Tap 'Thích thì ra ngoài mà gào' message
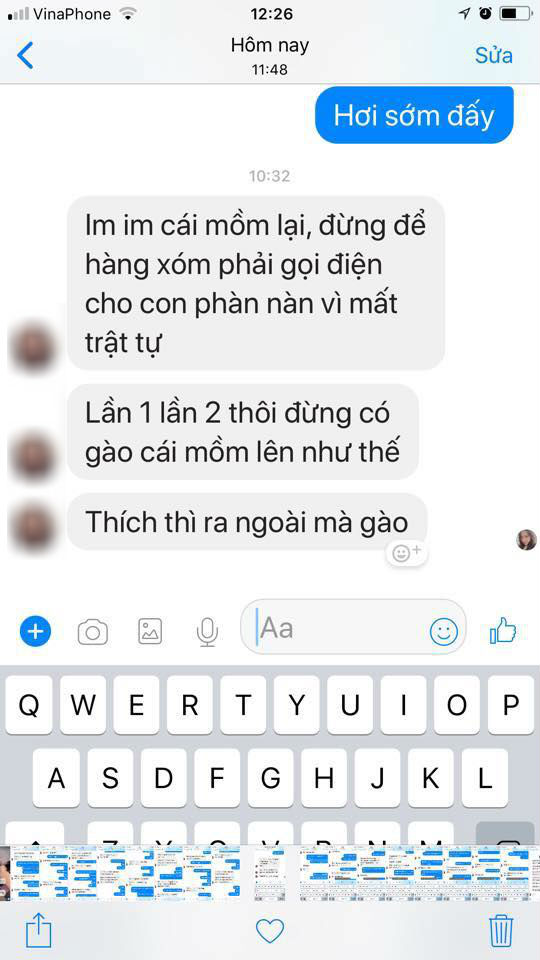Screen dimensions: 540x960 (x=247, y=522)
